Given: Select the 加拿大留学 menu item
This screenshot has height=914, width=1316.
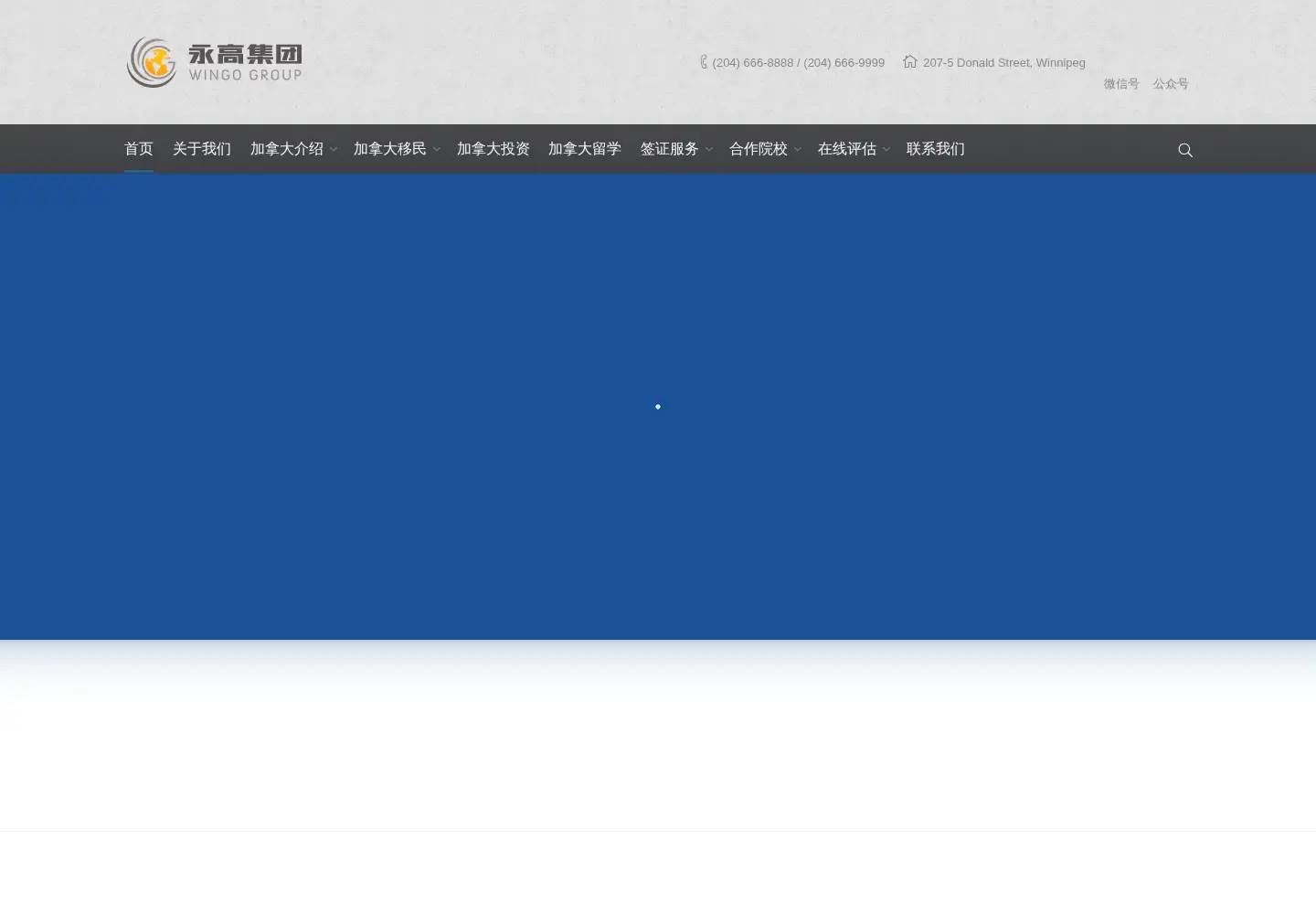Looking at the screenshot, I should [585, 149].
